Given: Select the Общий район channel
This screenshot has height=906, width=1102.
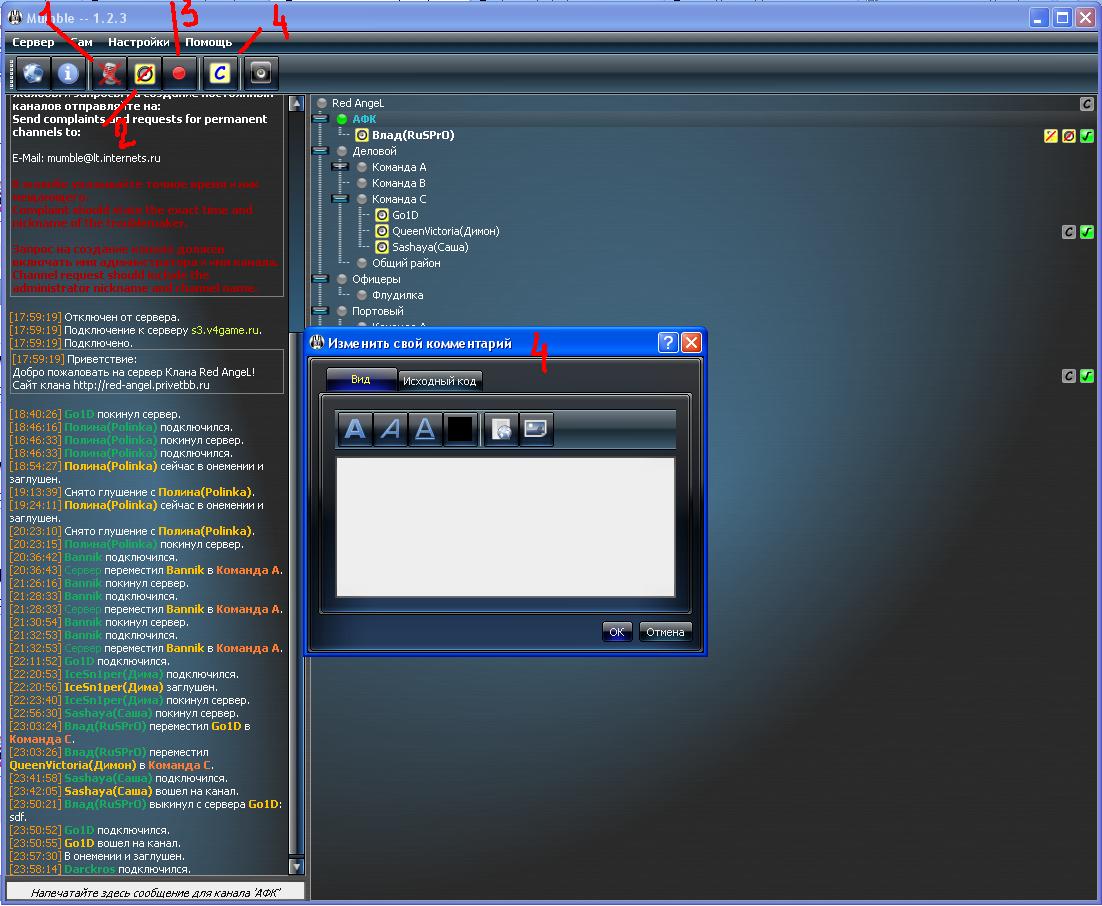Looking at the screenshot, I should pyautogui.click(x=406, y=263).
